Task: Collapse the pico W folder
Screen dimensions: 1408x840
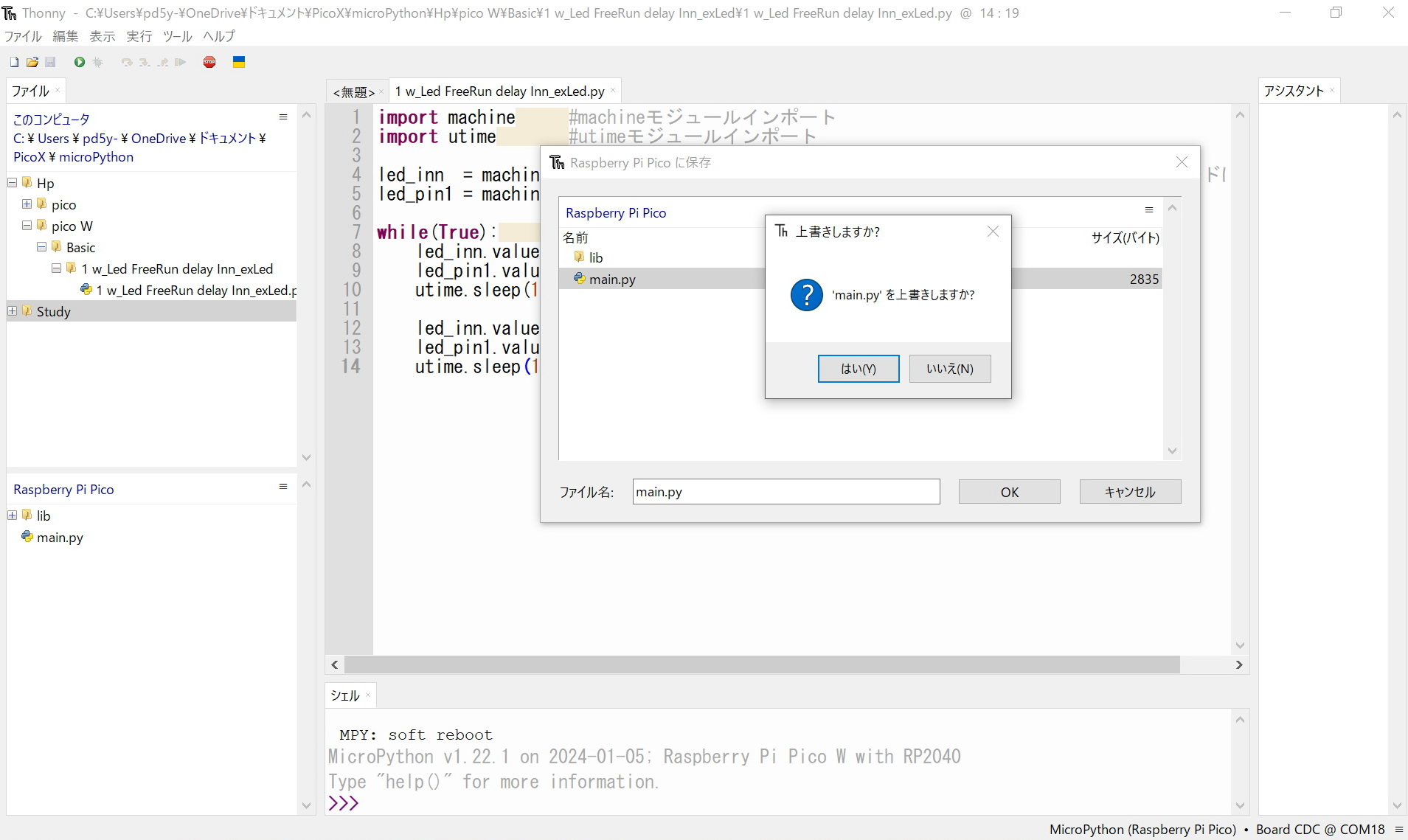Action: coord(27,225)
